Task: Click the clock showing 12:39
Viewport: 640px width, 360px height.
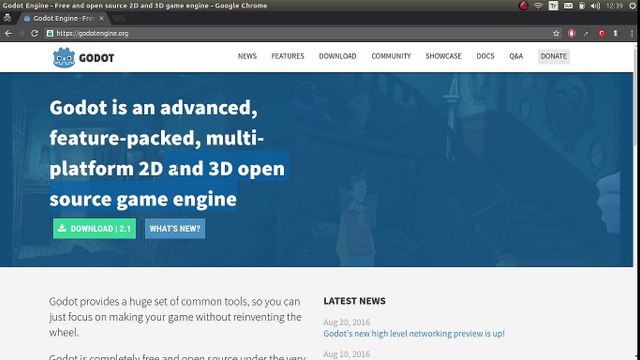Action: click(614, 6)
